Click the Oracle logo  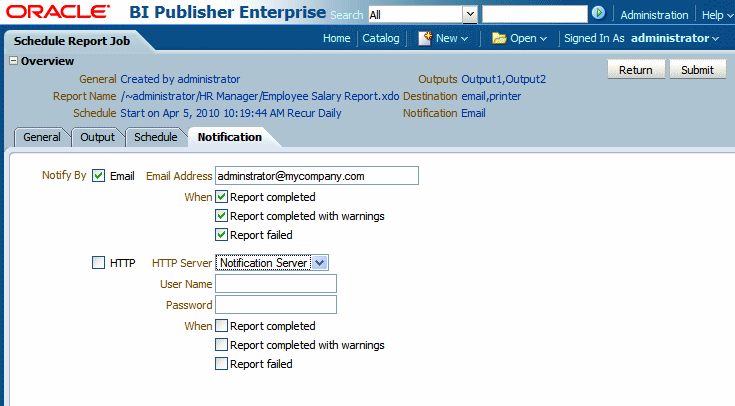[58, 12]
